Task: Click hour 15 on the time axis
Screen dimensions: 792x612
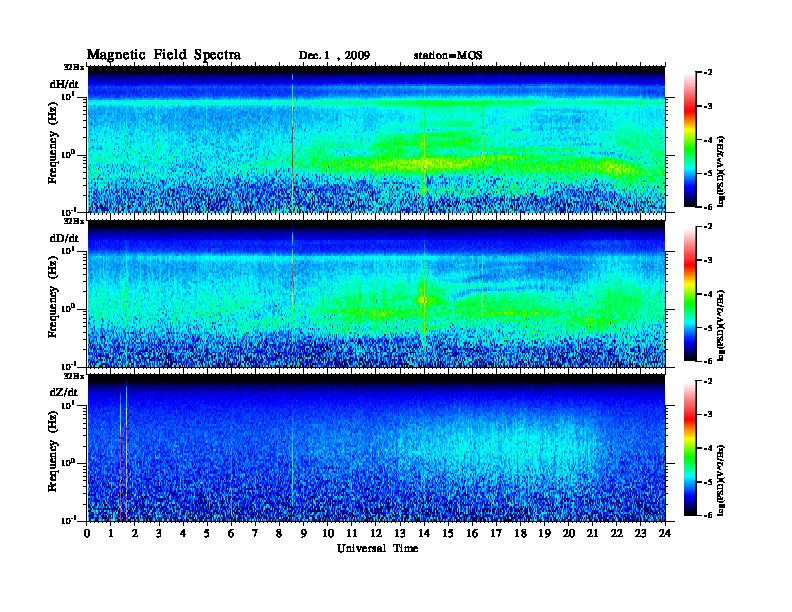Action: [x=448, y=534]
